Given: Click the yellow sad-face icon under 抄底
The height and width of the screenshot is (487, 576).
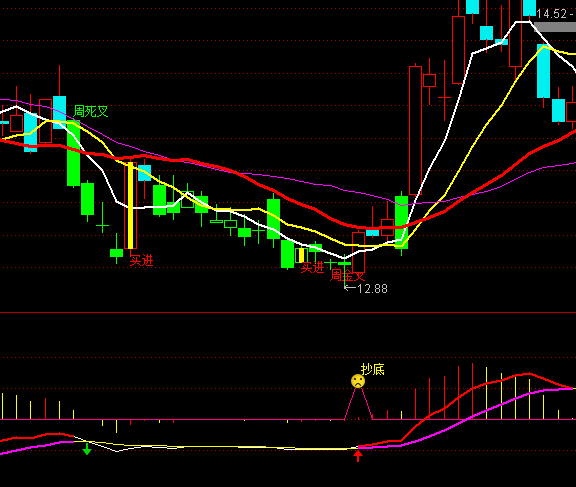Looking at the screenshot, I should (x=358, y=381).
